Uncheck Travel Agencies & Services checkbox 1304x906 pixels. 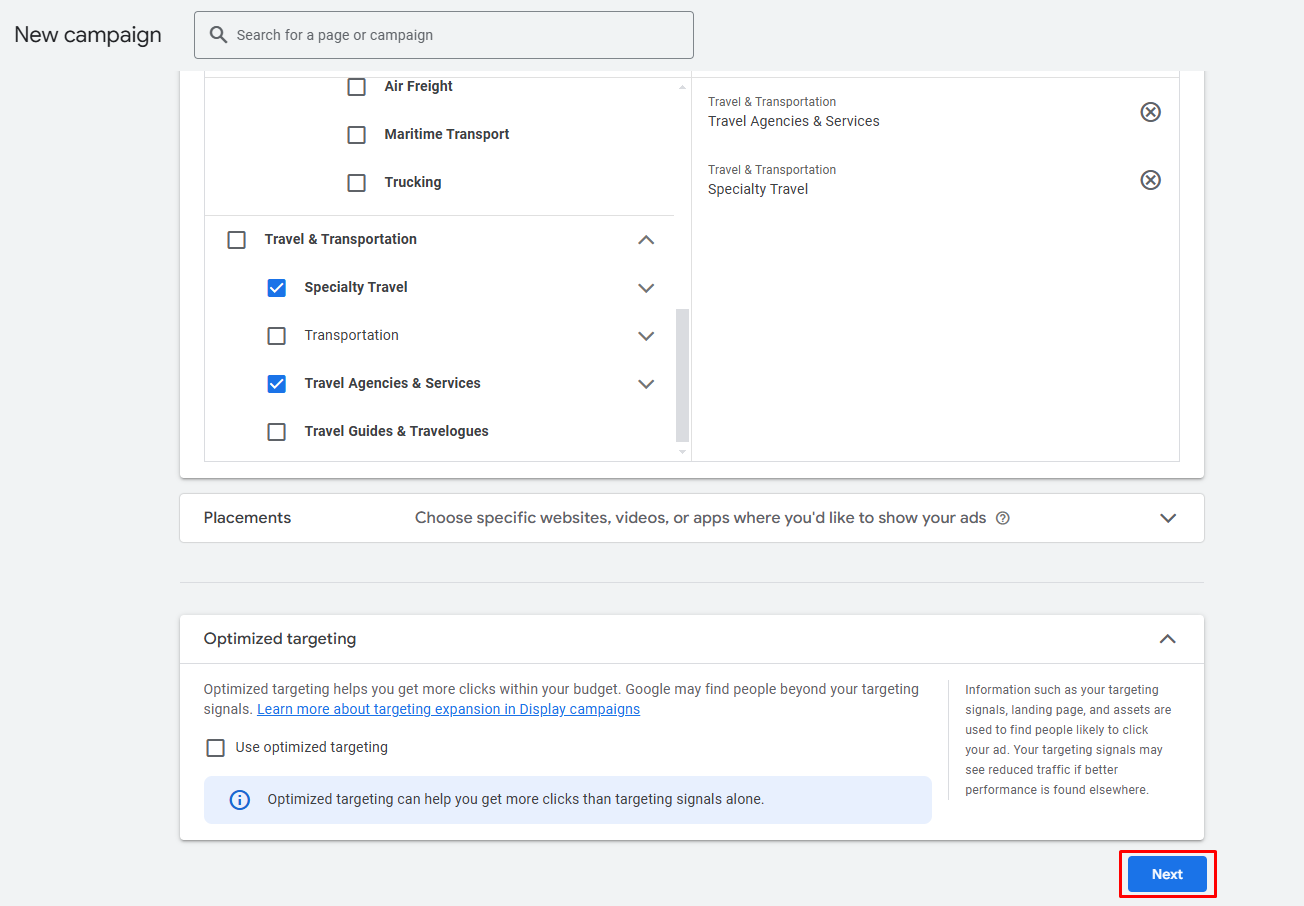[277, 384]
